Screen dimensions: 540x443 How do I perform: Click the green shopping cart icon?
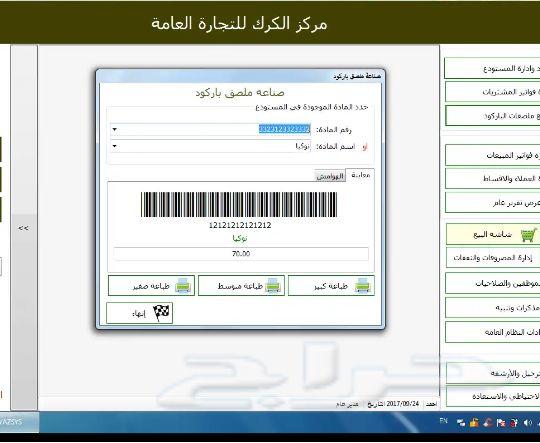point(528,235)
